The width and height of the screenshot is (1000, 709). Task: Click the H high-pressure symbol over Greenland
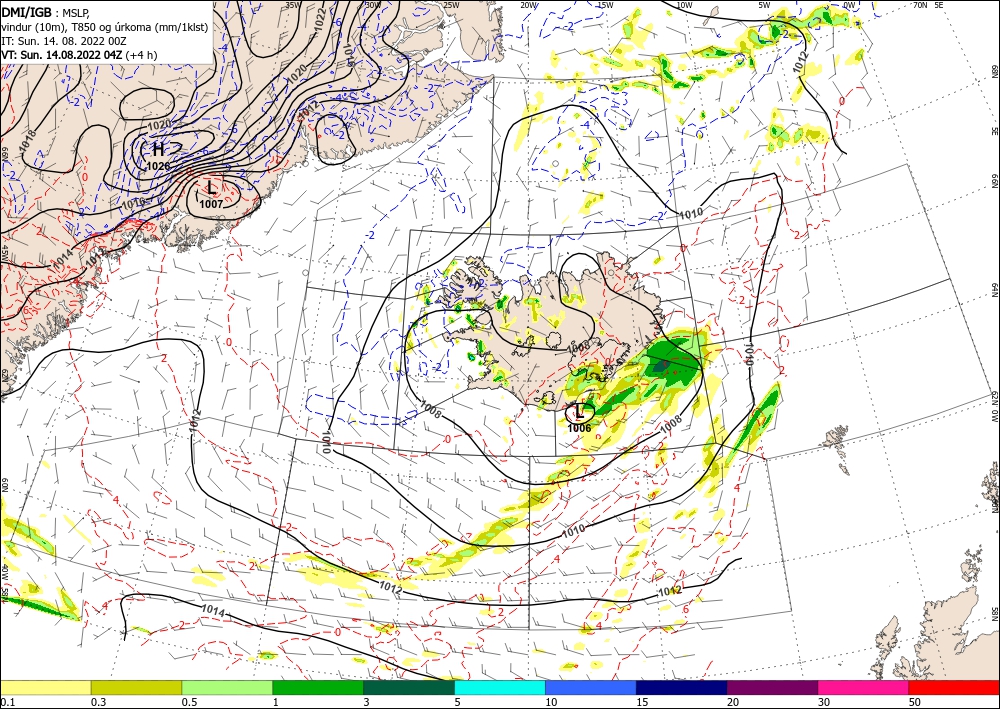(x=158, y=150)
